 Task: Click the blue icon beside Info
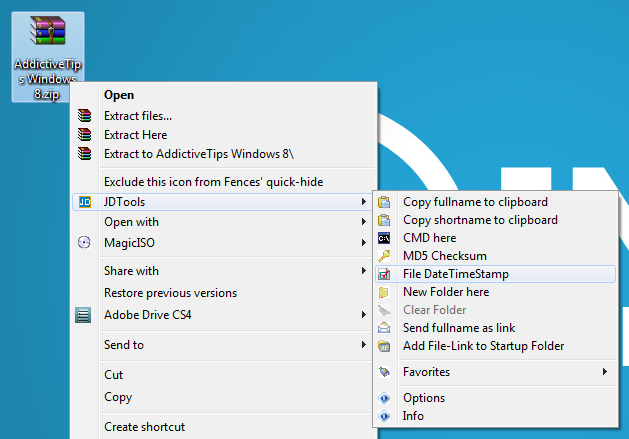(384, 416)
